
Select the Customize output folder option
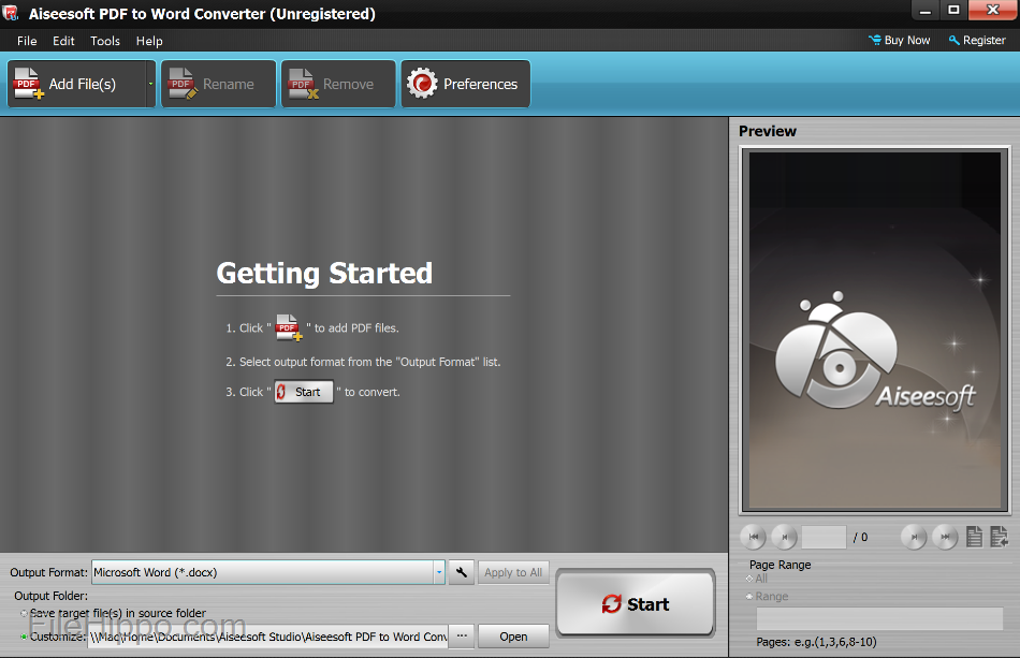point(24,636)
